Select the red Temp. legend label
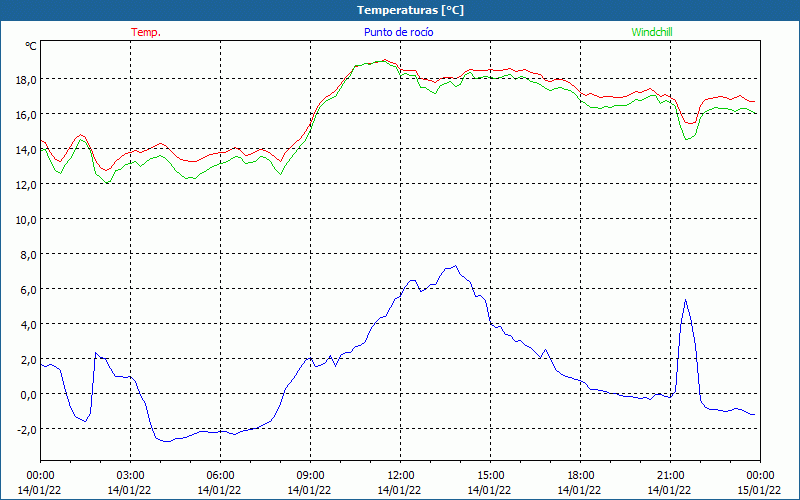This screenshot has width=800, height=500. click(x=146, y=32)
